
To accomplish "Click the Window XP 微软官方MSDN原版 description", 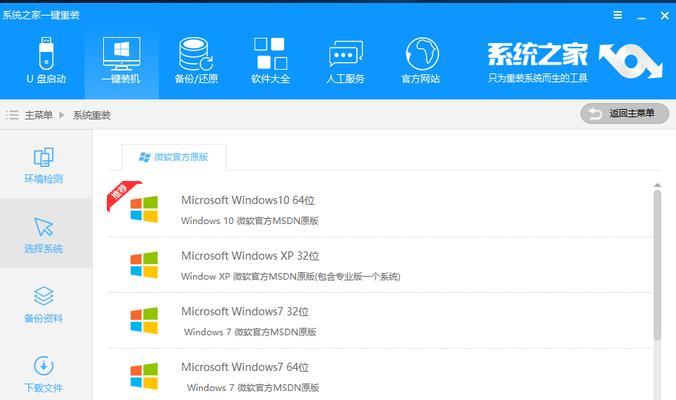I will click(291, 276).
